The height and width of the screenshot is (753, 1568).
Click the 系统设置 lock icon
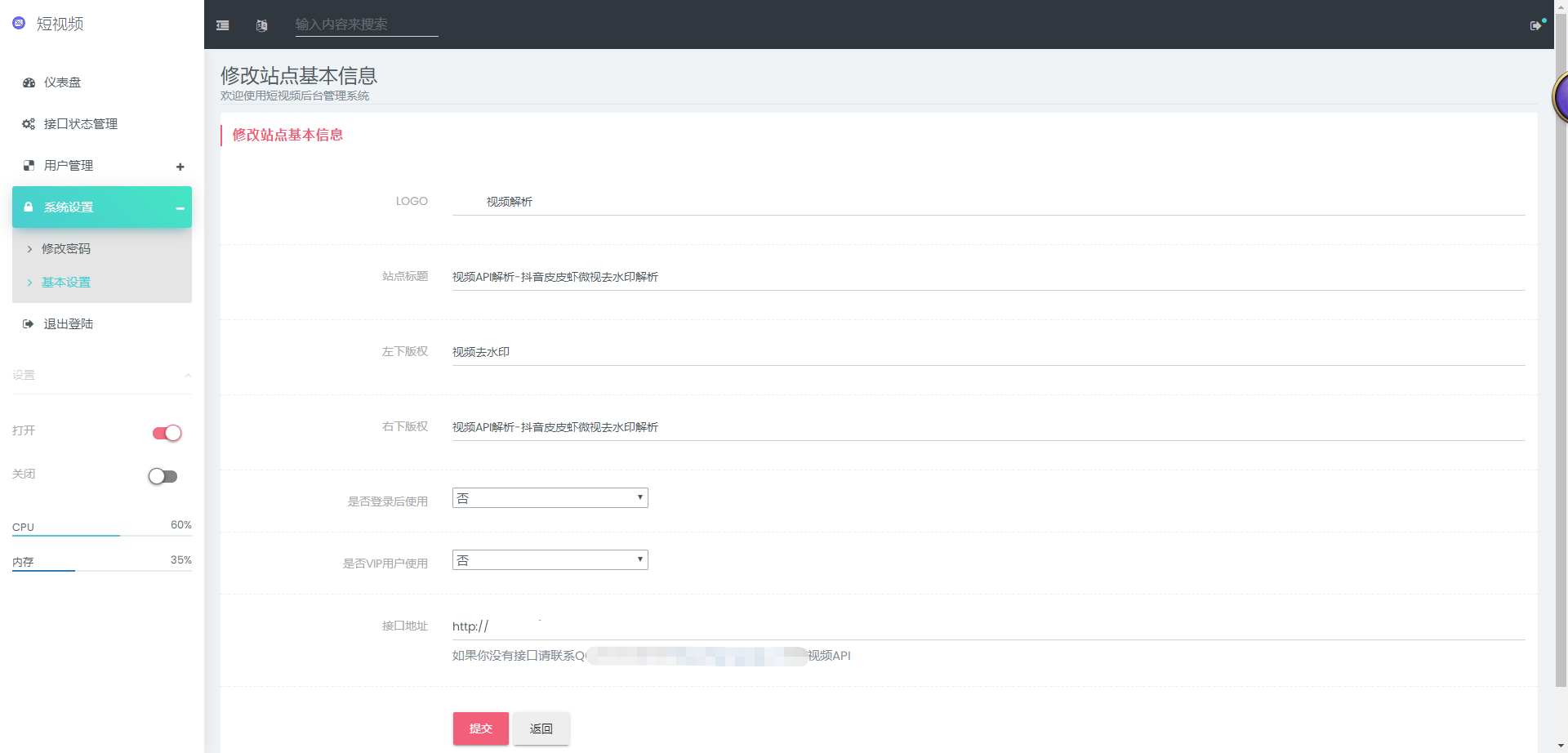pyautogui.click(x=29, y=207)
